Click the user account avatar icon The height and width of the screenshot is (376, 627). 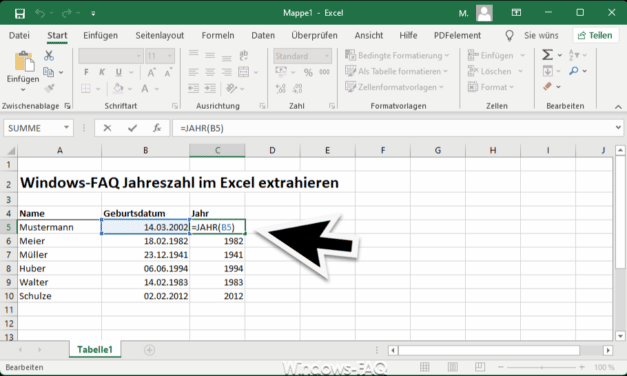(x=484, y=13)
